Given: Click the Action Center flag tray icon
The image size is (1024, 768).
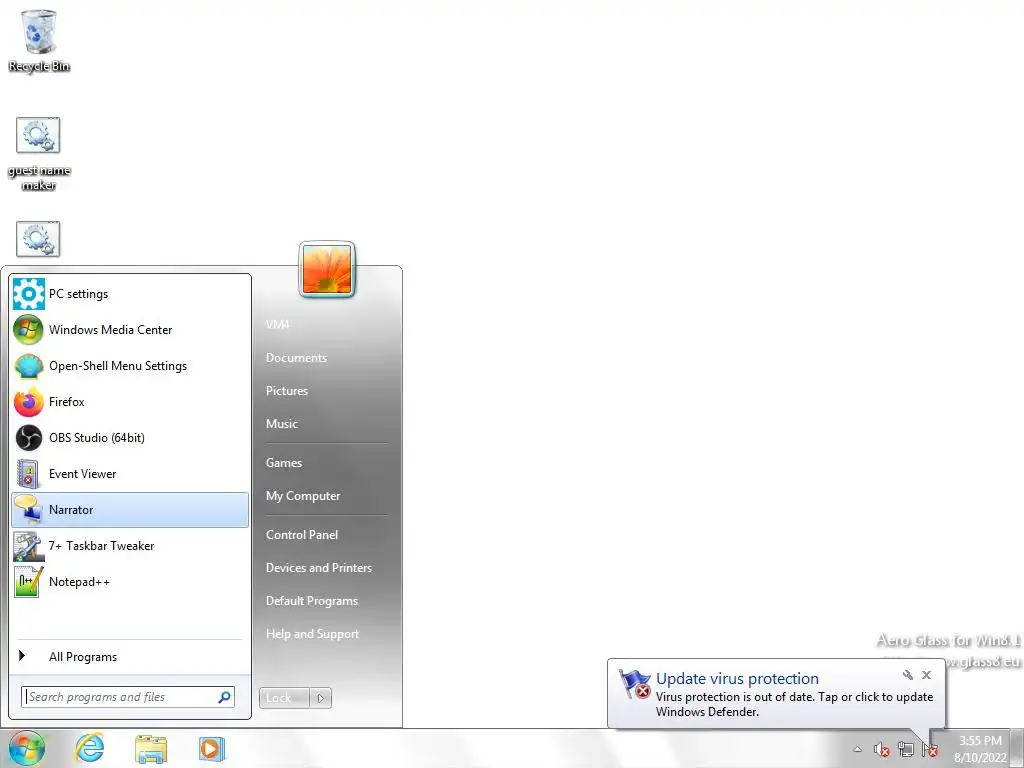Looking at the screenshot, I should tap(930, 750).
